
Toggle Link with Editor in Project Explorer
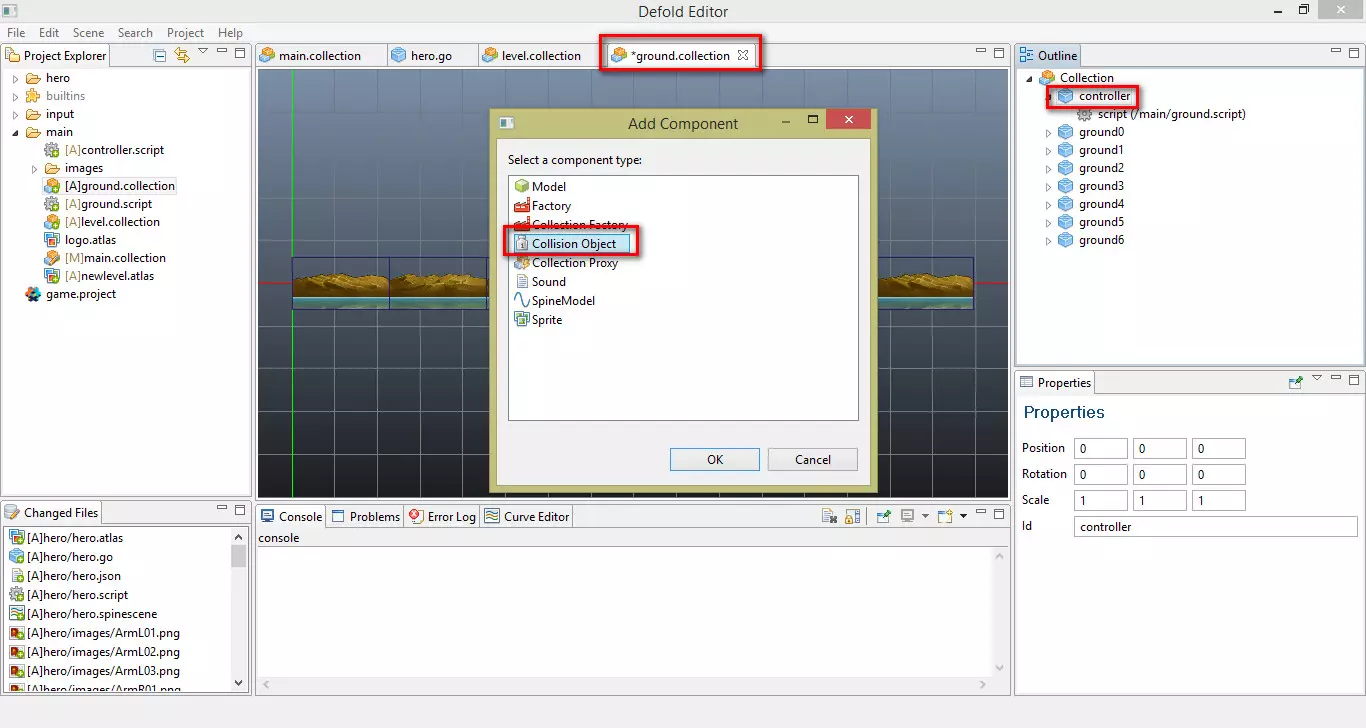(x=181, y=55)
